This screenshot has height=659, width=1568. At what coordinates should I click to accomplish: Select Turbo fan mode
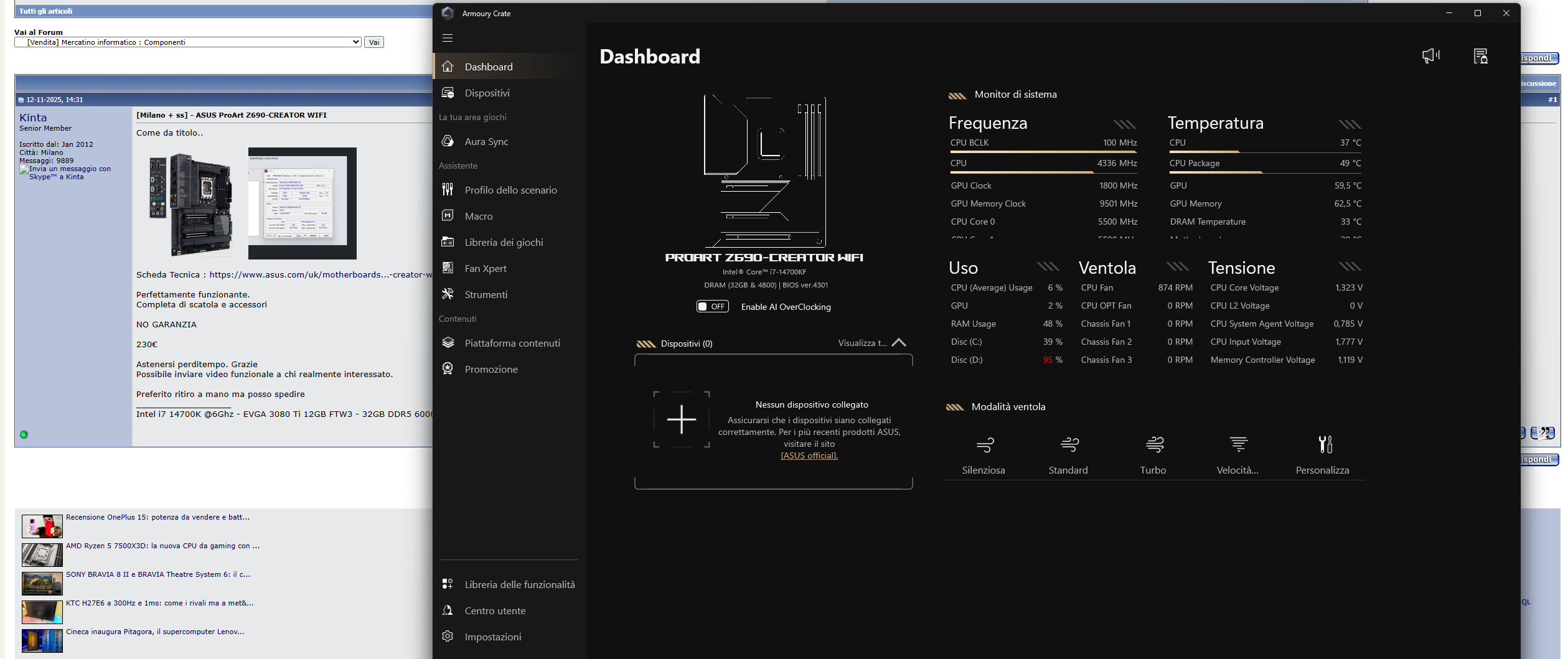pyautogui.click(x=1153, y=456)
